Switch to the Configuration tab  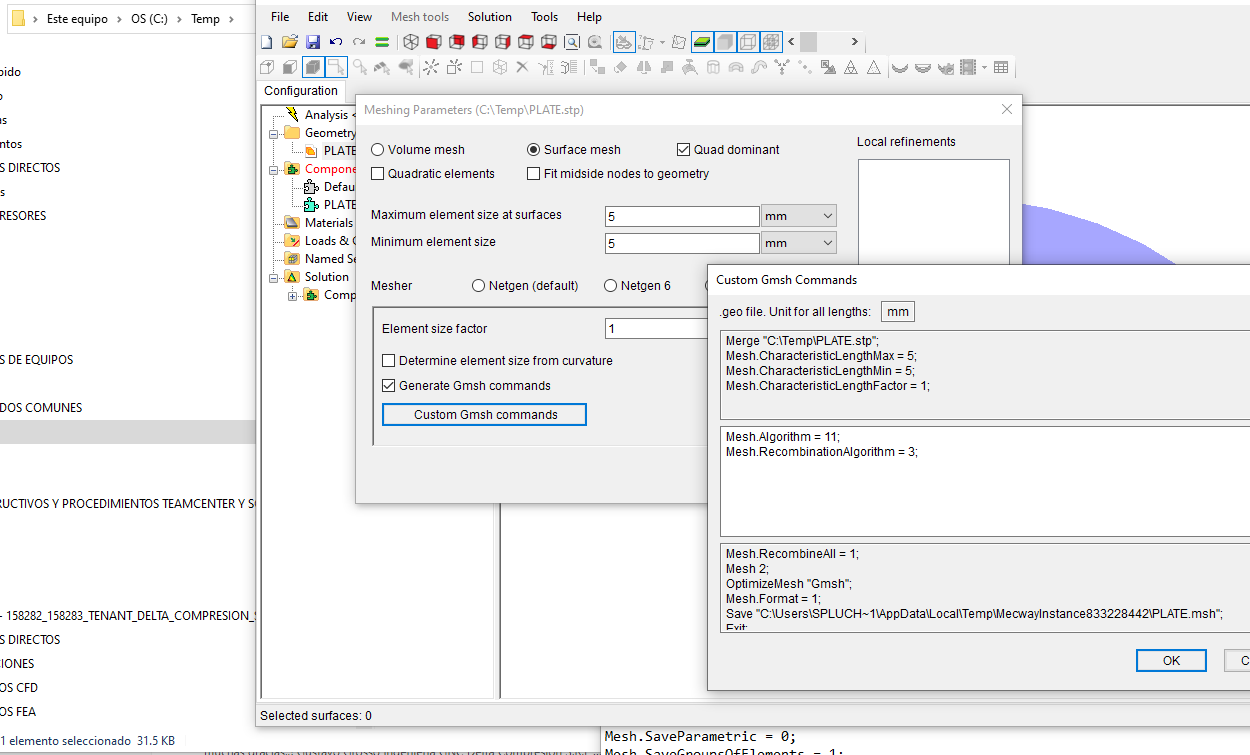point(301,90)
